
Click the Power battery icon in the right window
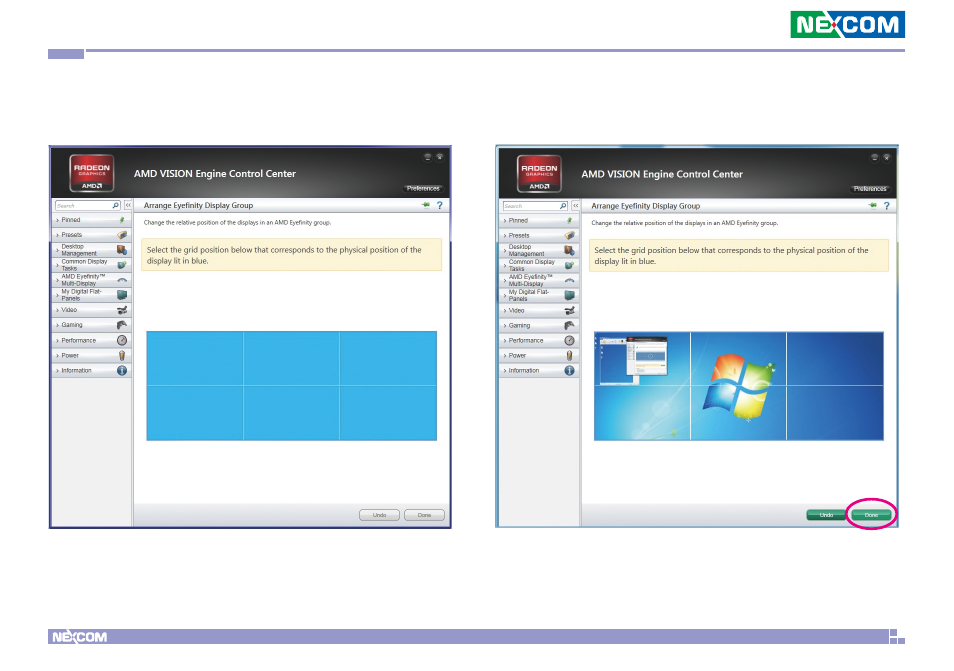tap(569, 355)
